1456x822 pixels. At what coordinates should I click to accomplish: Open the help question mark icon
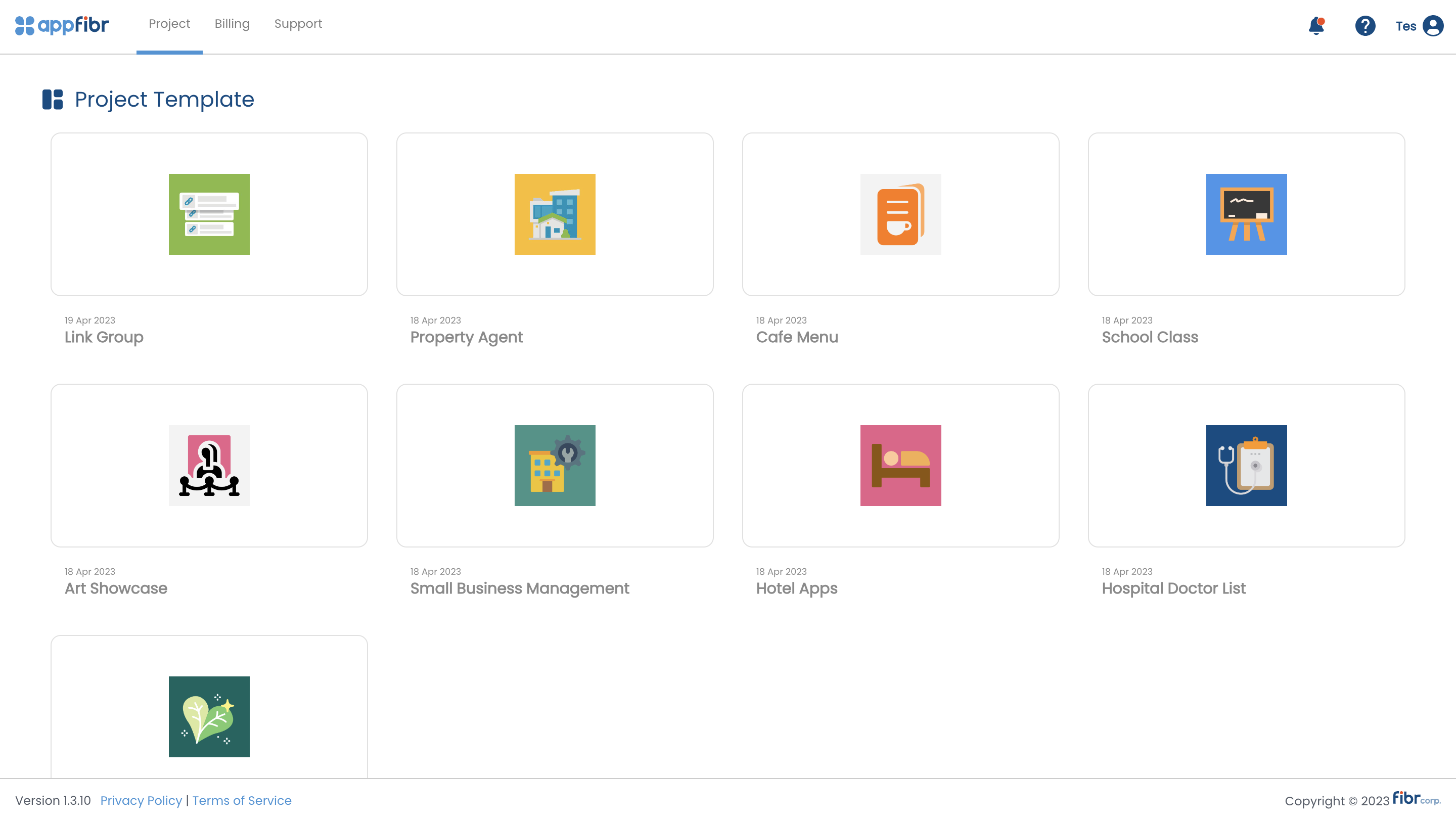[1364, 26]
